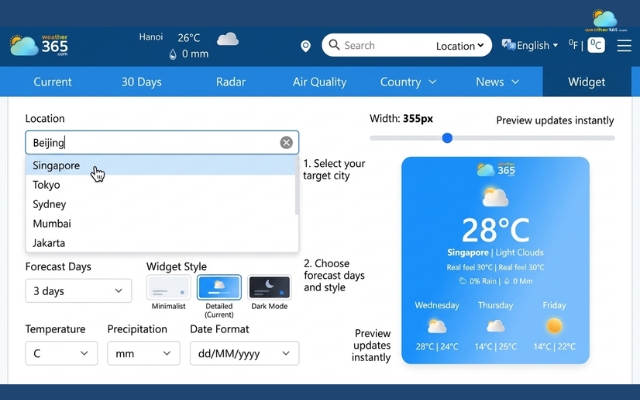Click the 26°C header temperature
640x400 pixels.
(189, 38)
